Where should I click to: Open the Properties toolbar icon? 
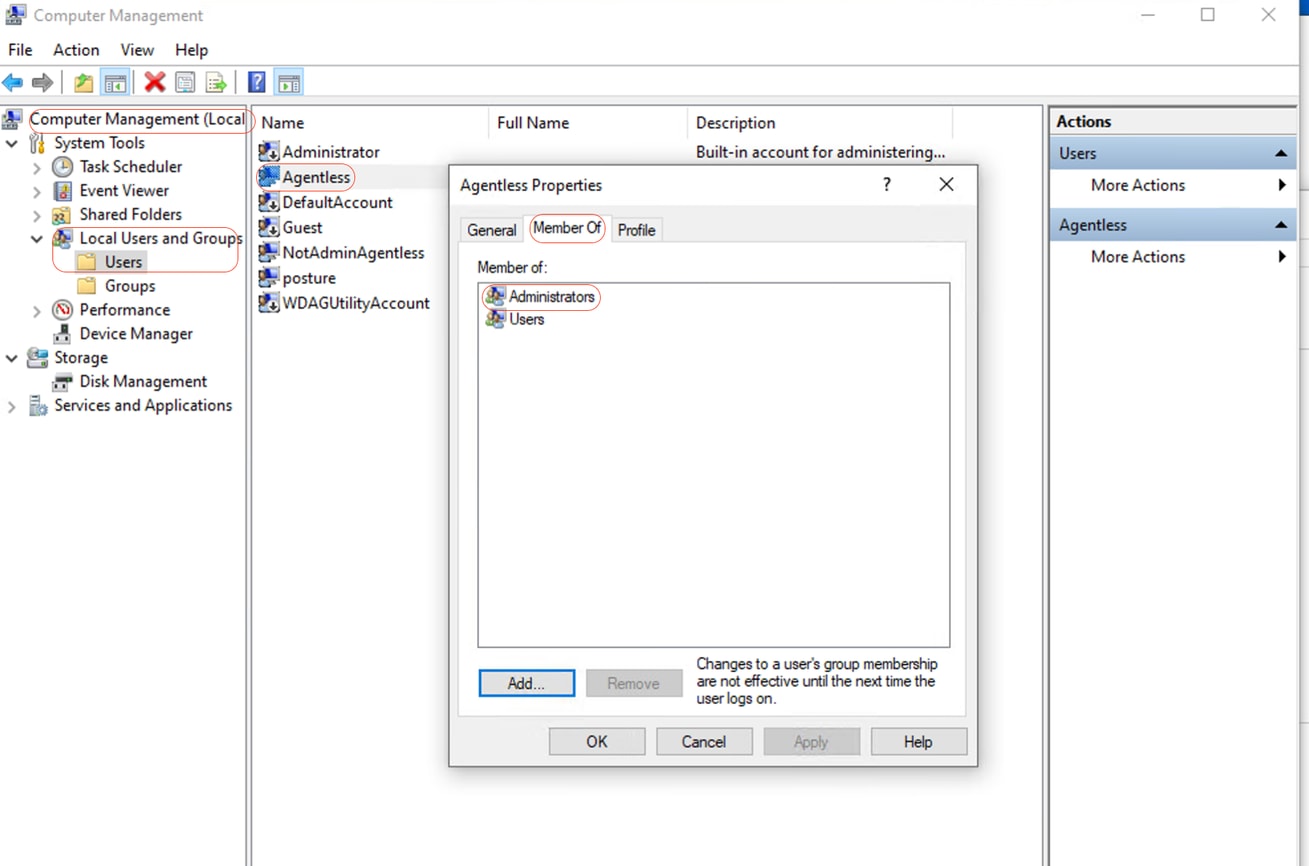click(x=185, y=83)
